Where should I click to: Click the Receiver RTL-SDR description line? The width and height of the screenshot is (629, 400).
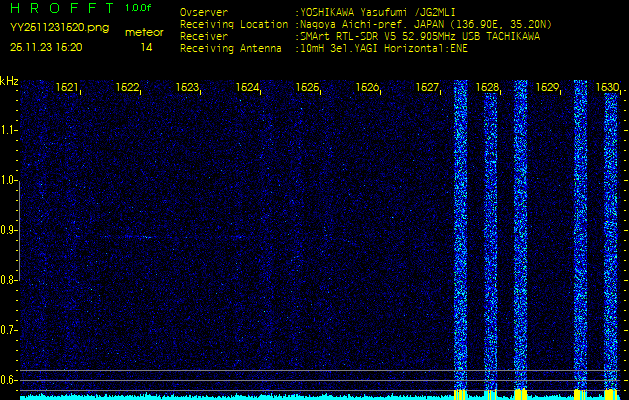419,36
